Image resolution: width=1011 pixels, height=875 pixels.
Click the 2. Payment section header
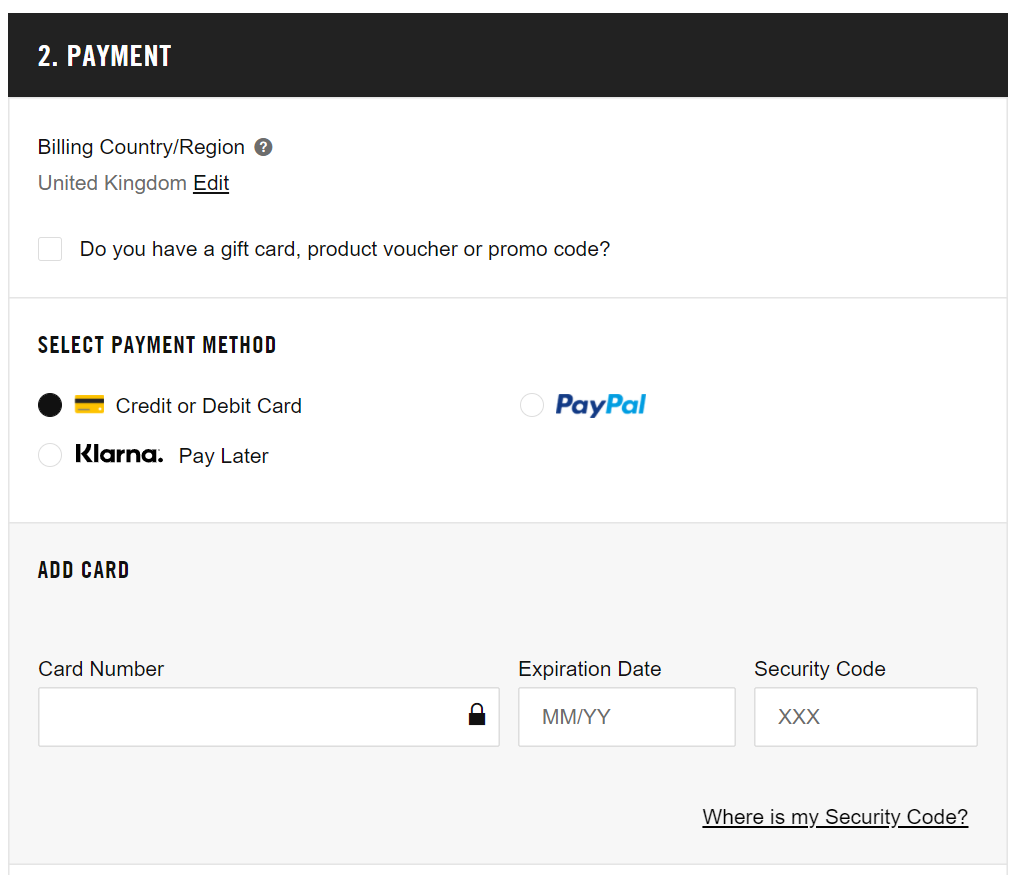click(x=105, y=56)
